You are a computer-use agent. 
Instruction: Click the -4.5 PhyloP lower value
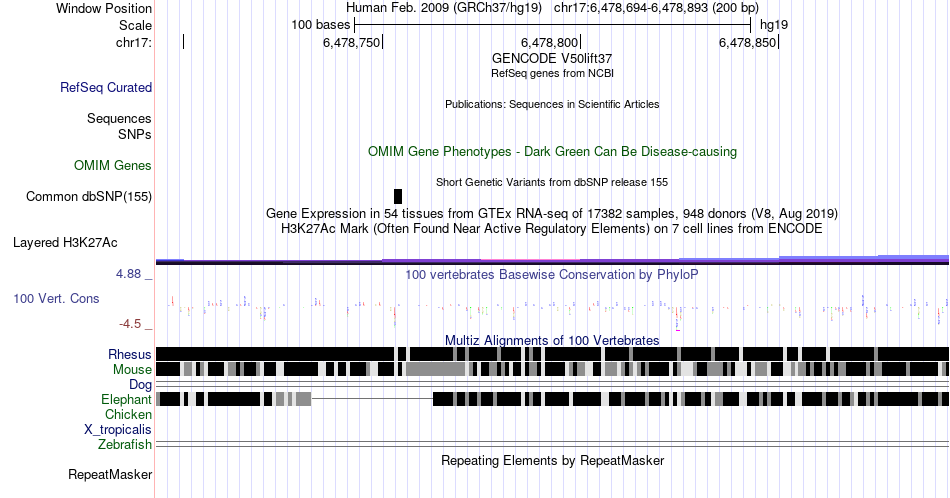pos(130,324)
